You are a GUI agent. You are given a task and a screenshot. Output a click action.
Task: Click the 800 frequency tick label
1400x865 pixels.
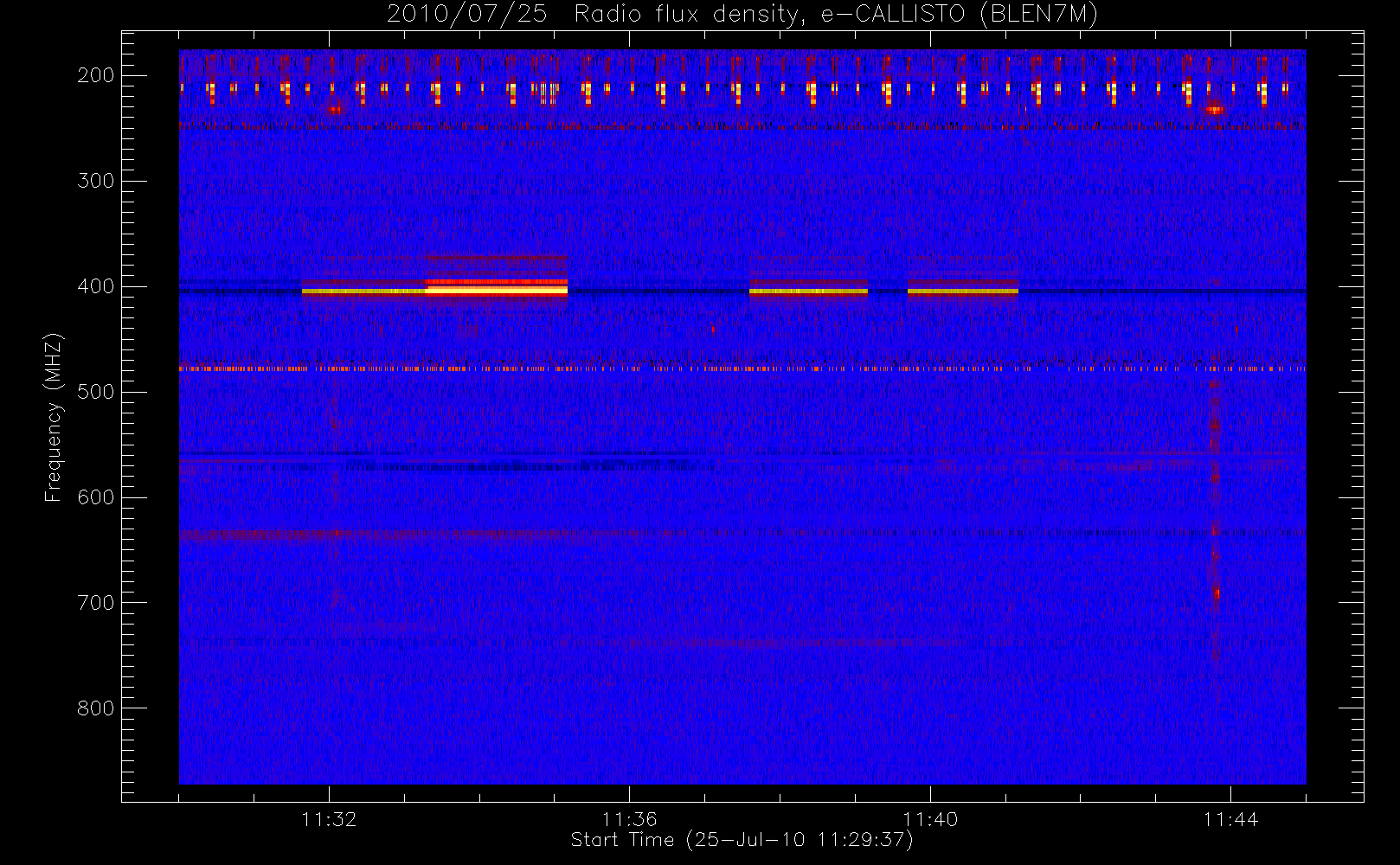(96, 708)
